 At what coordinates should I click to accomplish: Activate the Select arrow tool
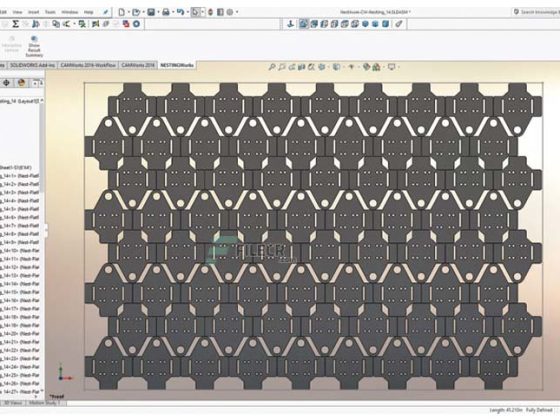195,12
